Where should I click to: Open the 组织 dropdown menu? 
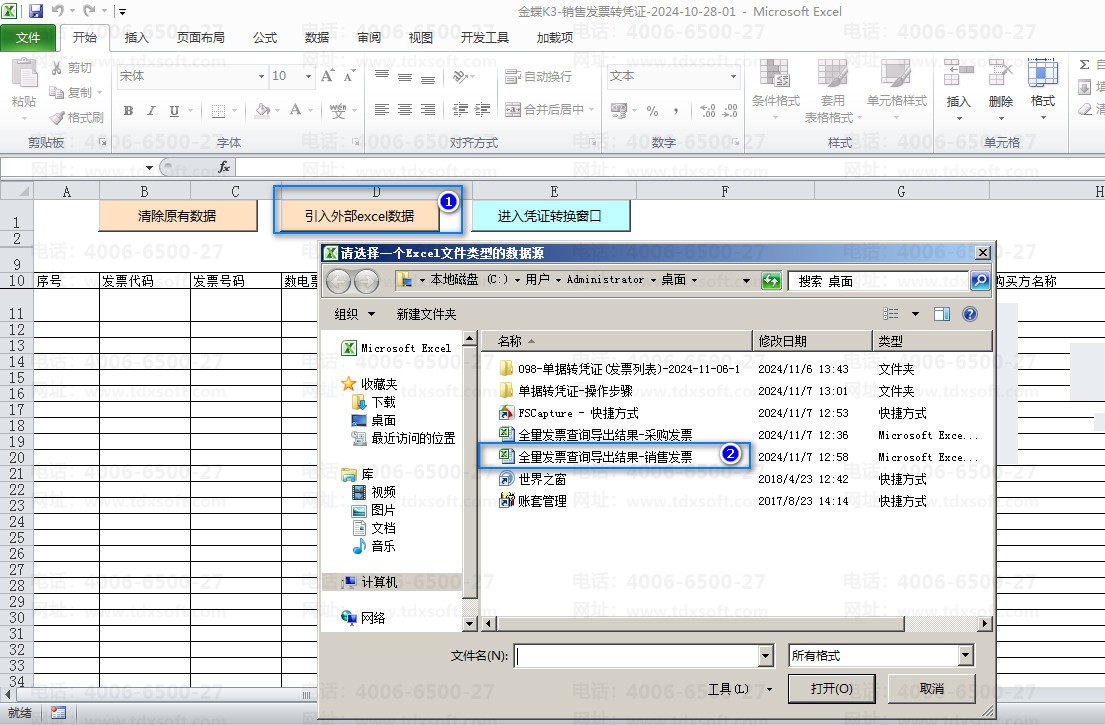point(354,314)
